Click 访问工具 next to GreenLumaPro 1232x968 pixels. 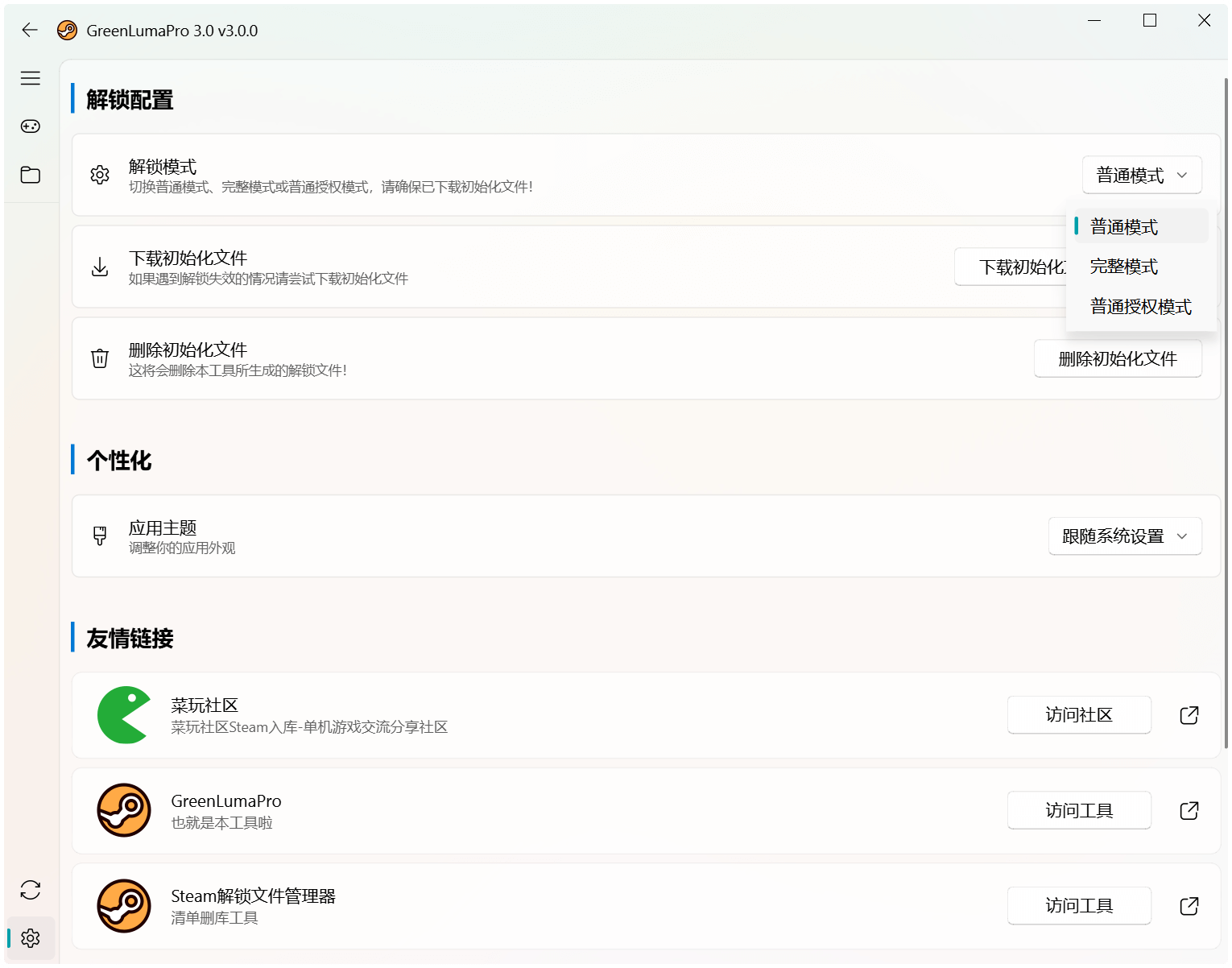1079,810
